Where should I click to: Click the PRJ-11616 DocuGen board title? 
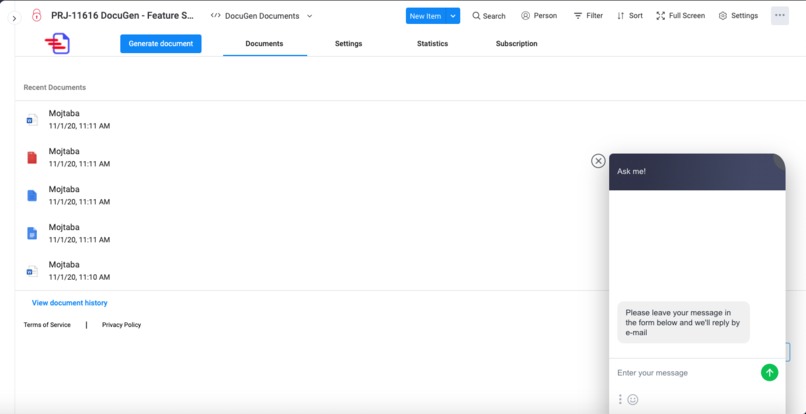pyautogui.click(x=122, y=15)
